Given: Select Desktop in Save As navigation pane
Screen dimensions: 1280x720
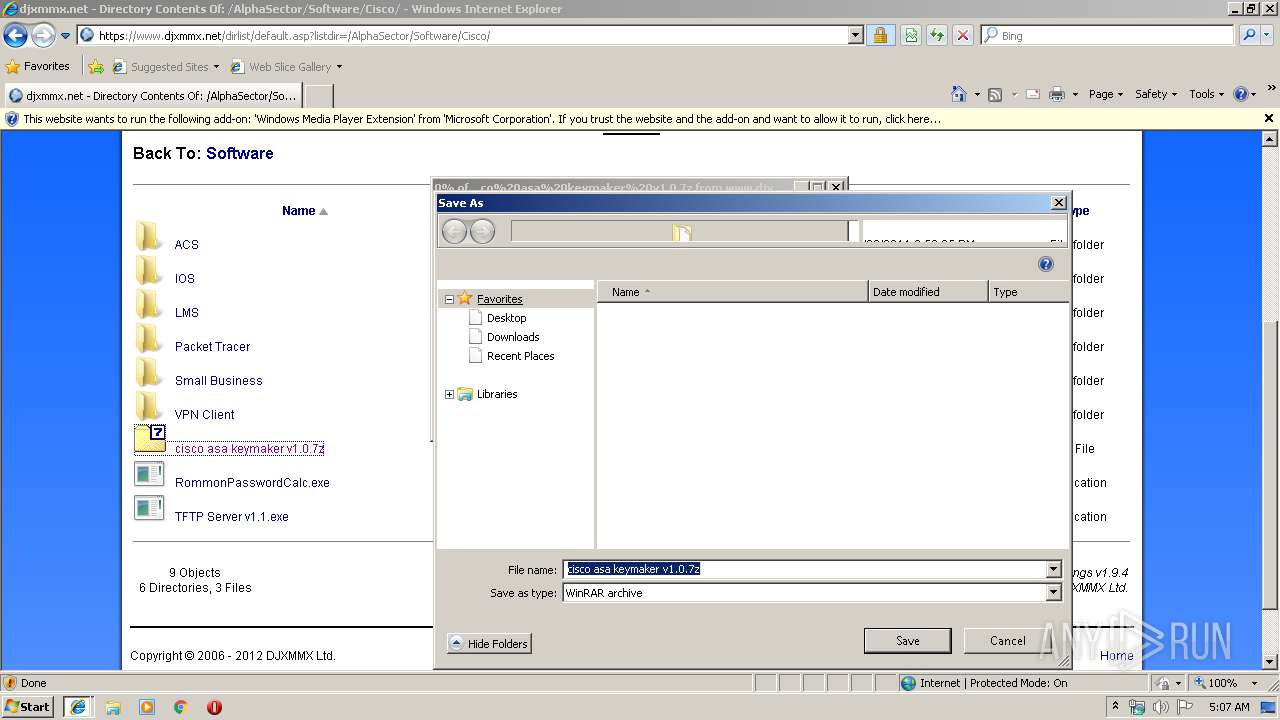Looking at the screenshot, I should click(x=506, y=318).
